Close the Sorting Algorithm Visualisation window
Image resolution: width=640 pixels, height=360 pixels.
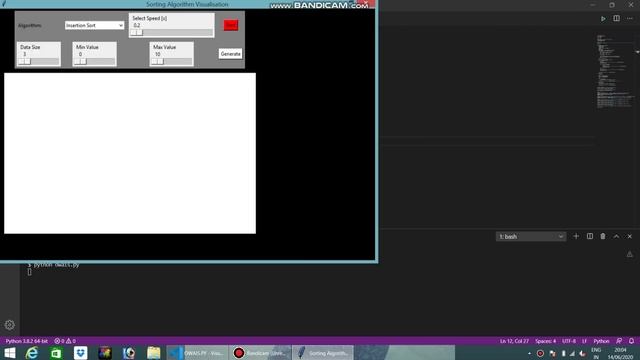click(x=366, y=3)
